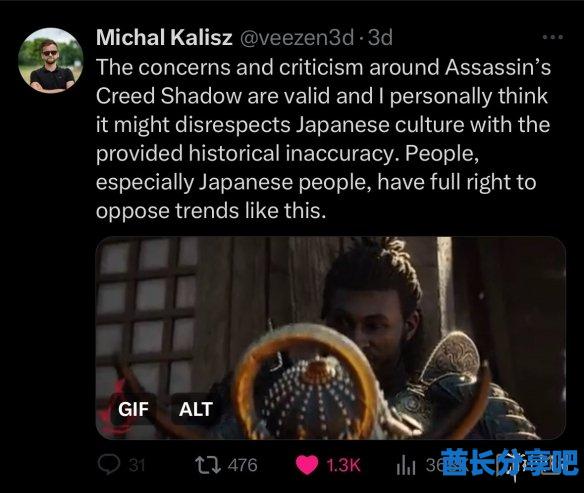584x493 pixels.
Task: Click the 476 retweets count
Action: [243, 465]
